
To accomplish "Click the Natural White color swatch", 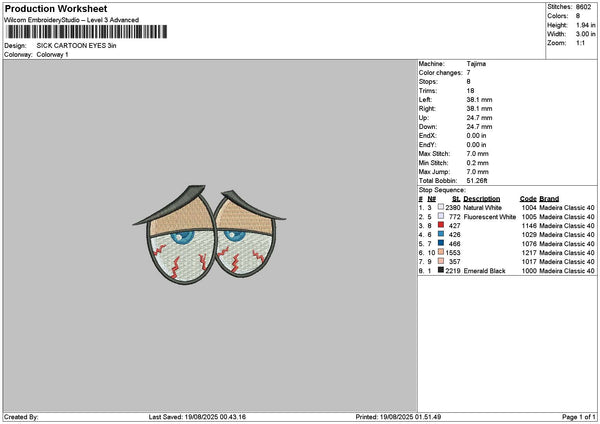I will (441, 207).
